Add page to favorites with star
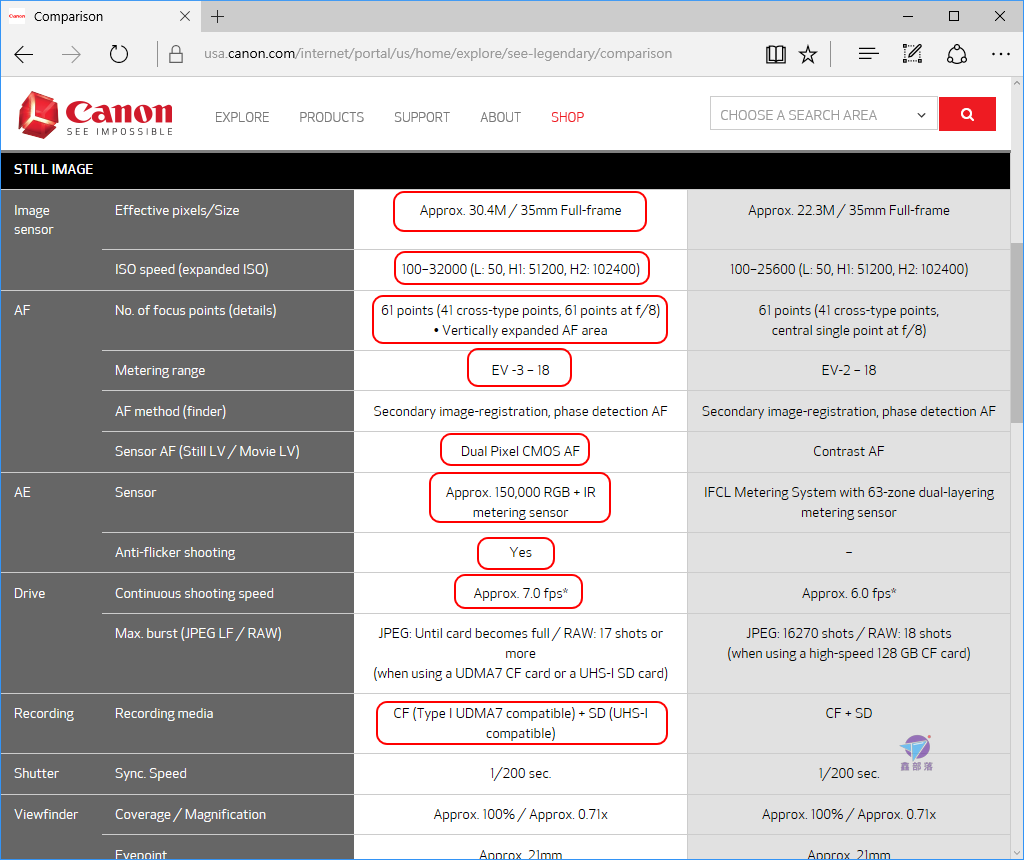The width and height of the screenshot is (1024, 860). coord(808,54)
